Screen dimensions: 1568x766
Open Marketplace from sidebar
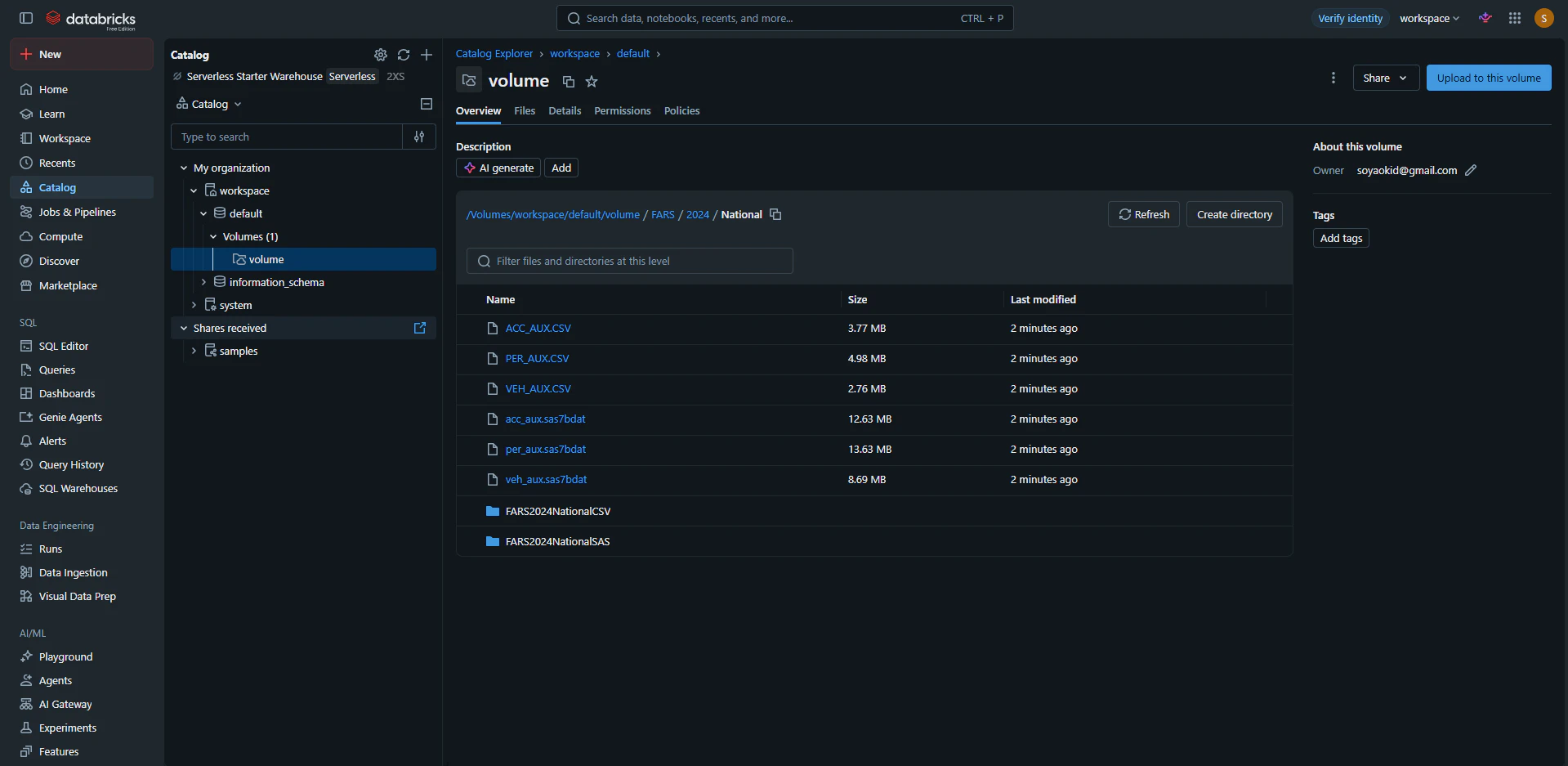click(x=82, y=285)
